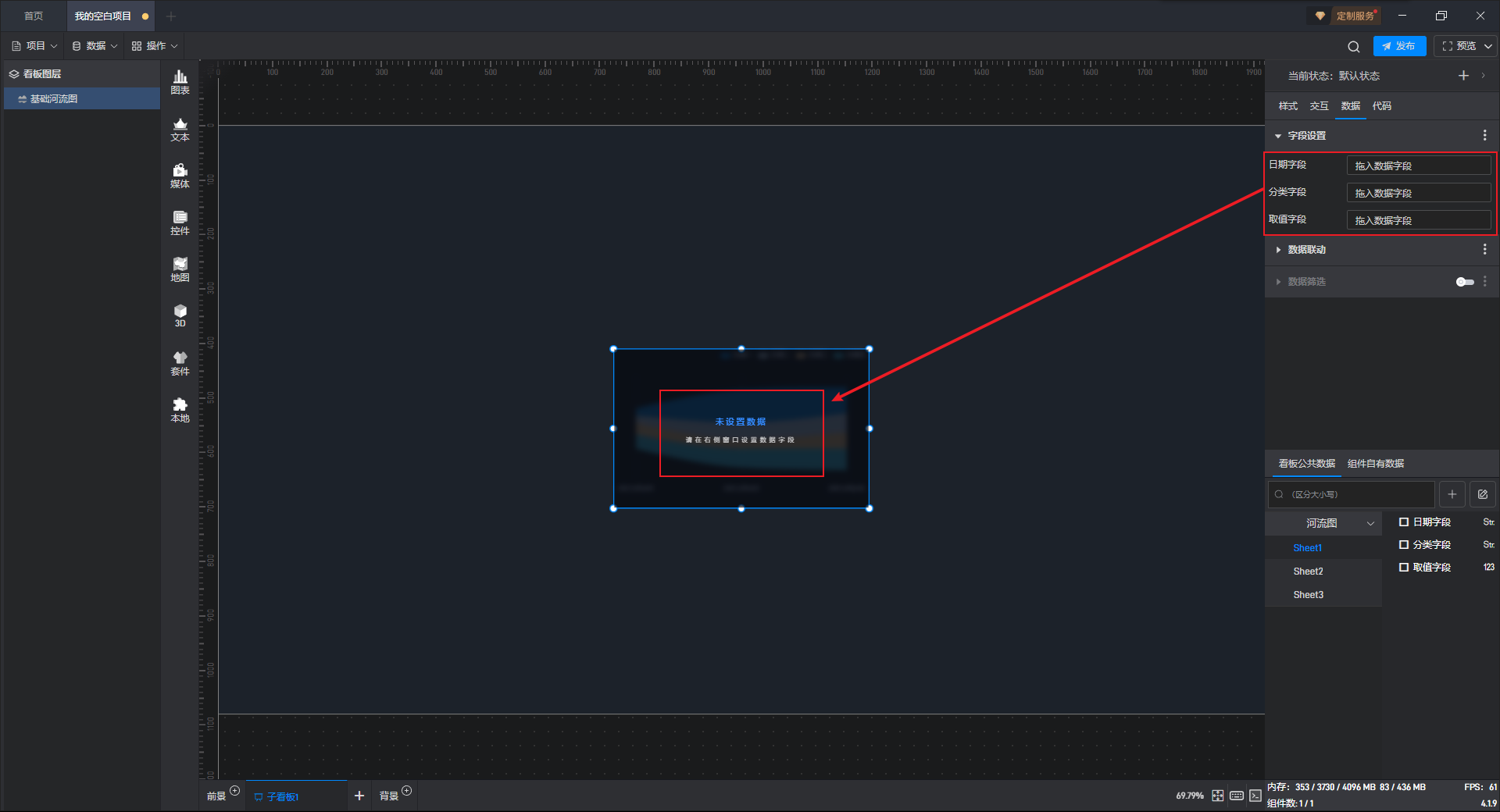This screenshot has height=812, width=1500.
Task: Open the 操作 dropdown menu
Action: click(x=155, y=46)
